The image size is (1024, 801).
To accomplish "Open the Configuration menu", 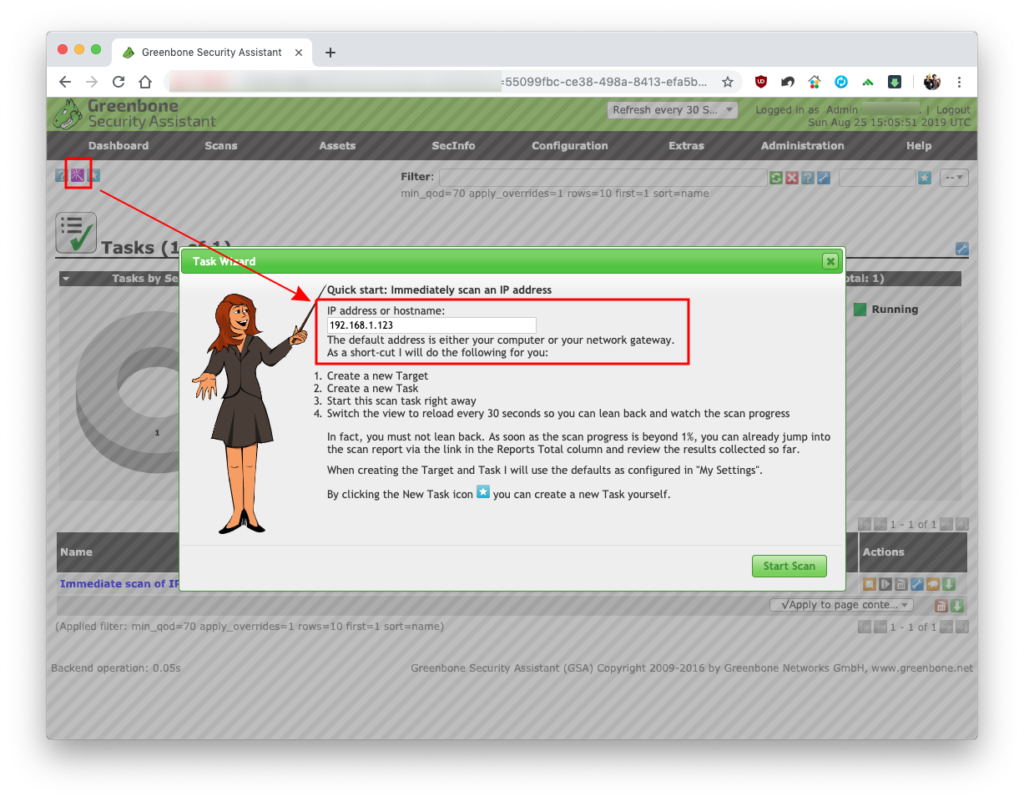I will tap(569, 146).
